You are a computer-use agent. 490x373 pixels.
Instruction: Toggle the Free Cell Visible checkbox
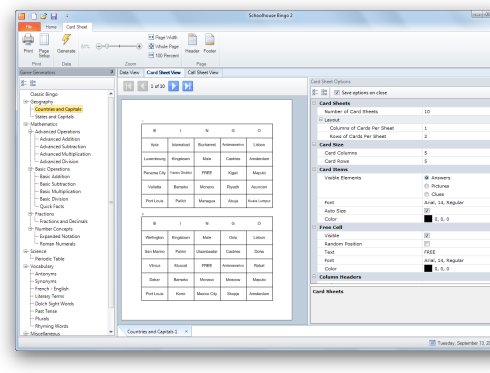427,235
